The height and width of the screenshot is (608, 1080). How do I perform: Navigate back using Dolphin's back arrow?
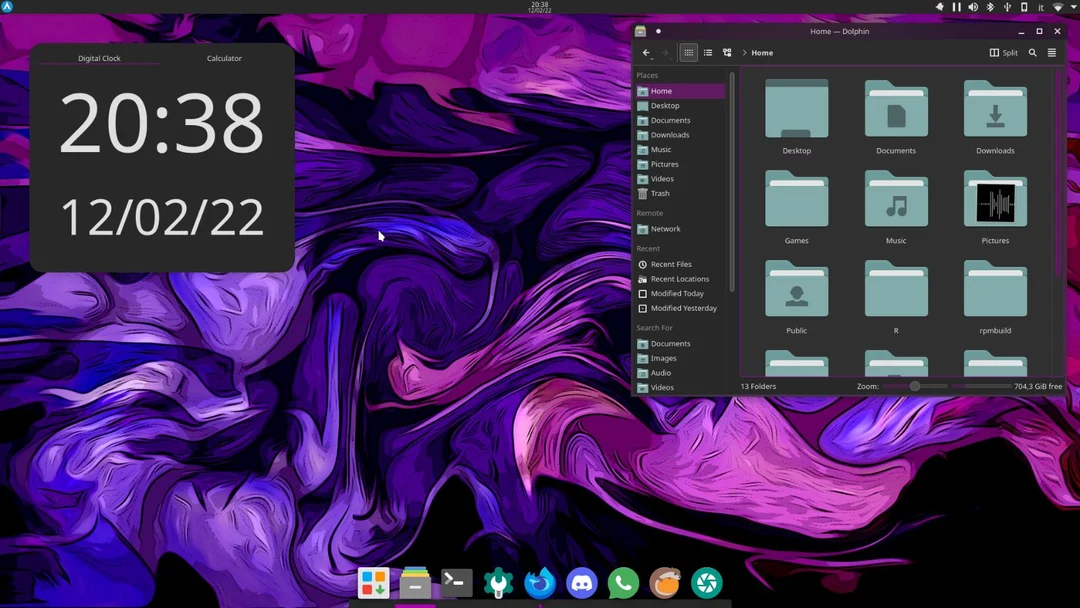click(646, 52)
